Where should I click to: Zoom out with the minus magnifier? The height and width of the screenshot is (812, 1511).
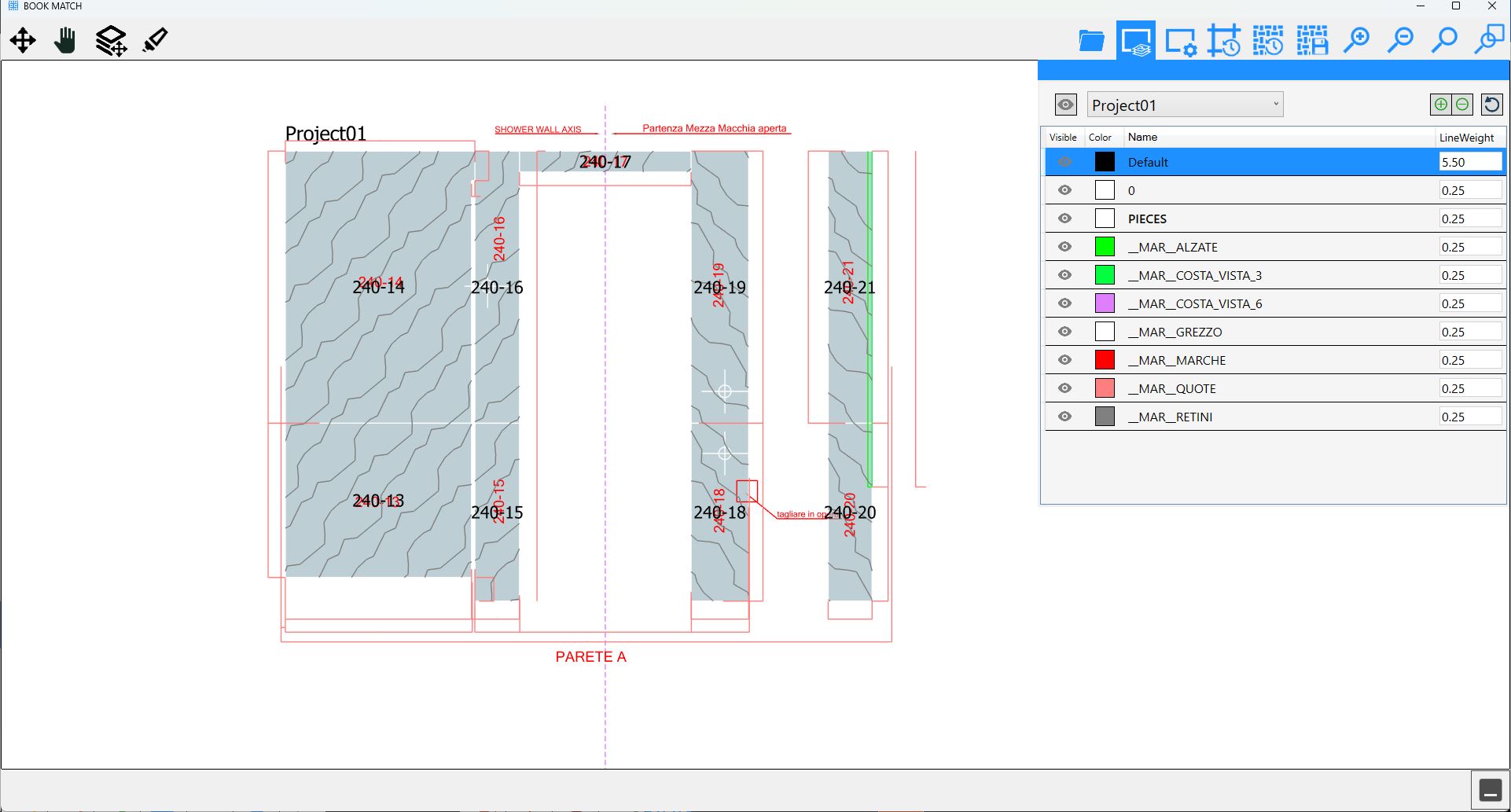tap(1400, 40)
